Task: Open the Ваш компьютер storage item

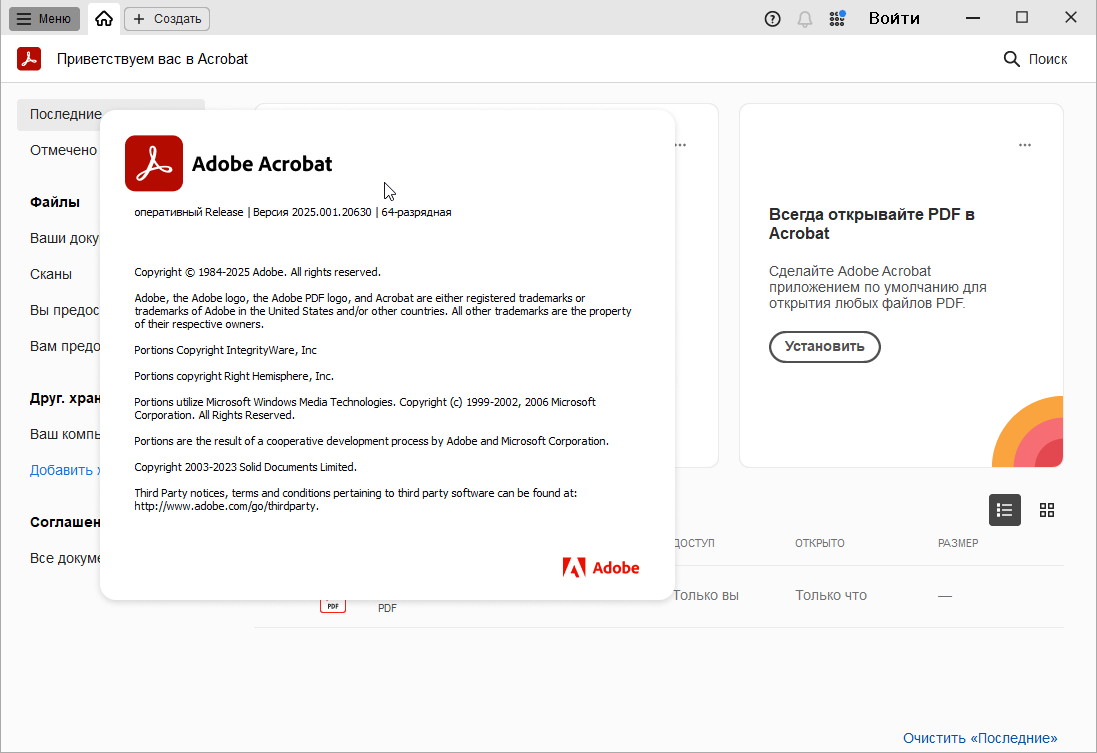Action: [x=65, y=434]
